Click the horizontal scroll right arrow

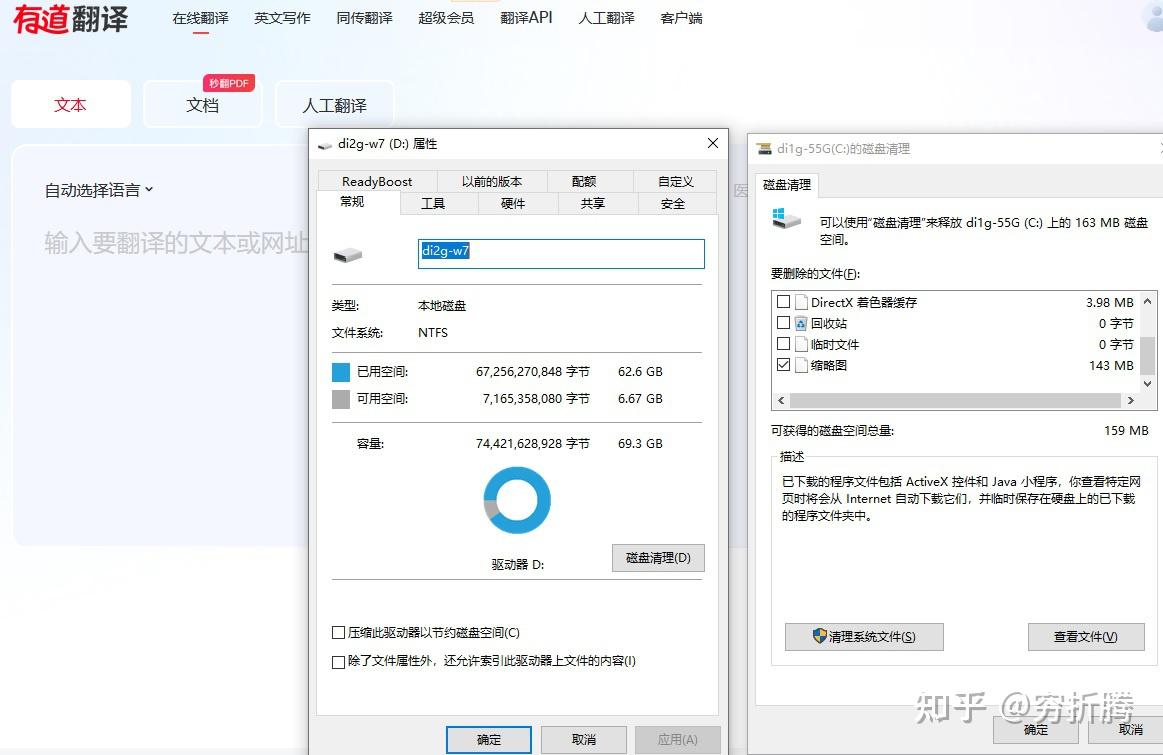click(1130, 400)
